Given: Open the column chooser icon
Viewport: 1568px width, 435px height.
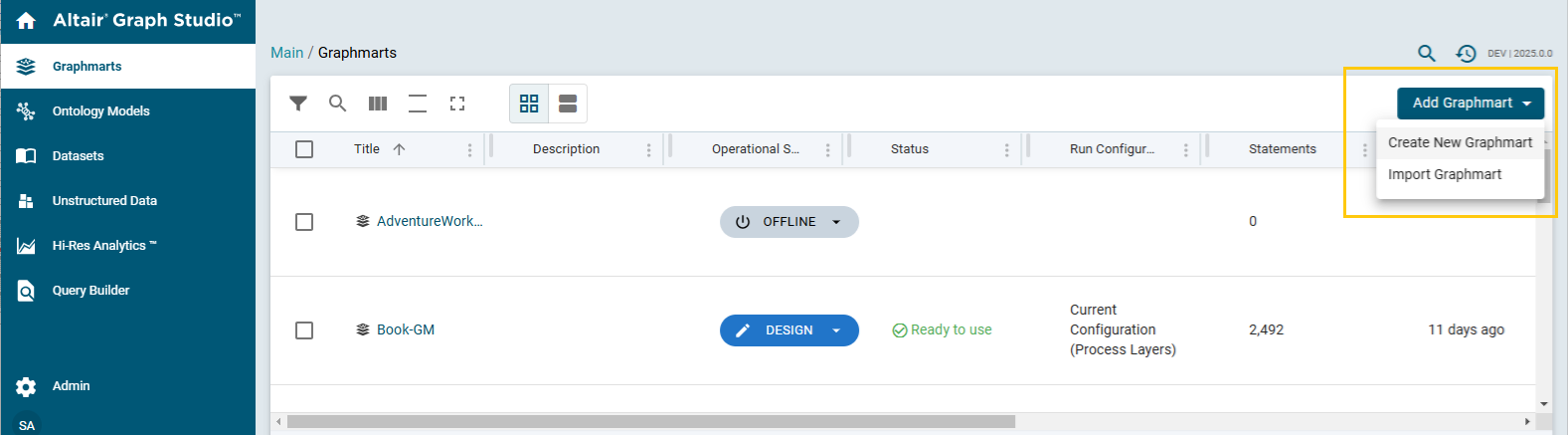Looking at the screenshot, I should [378, 104].
